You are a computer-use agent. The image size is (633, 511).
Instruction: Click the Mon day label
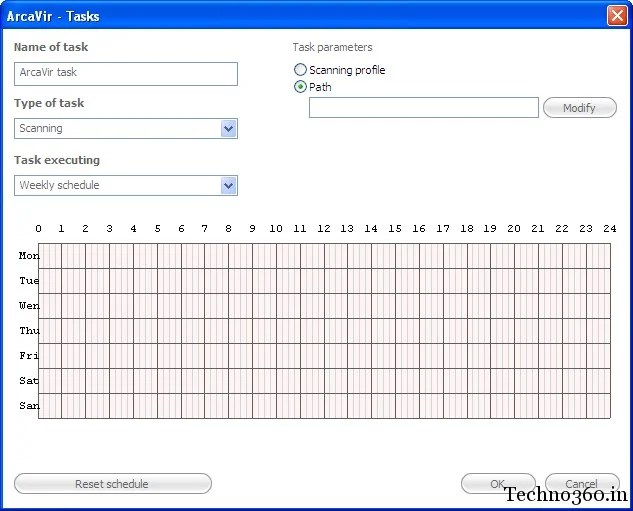click(x=29, y=256)
